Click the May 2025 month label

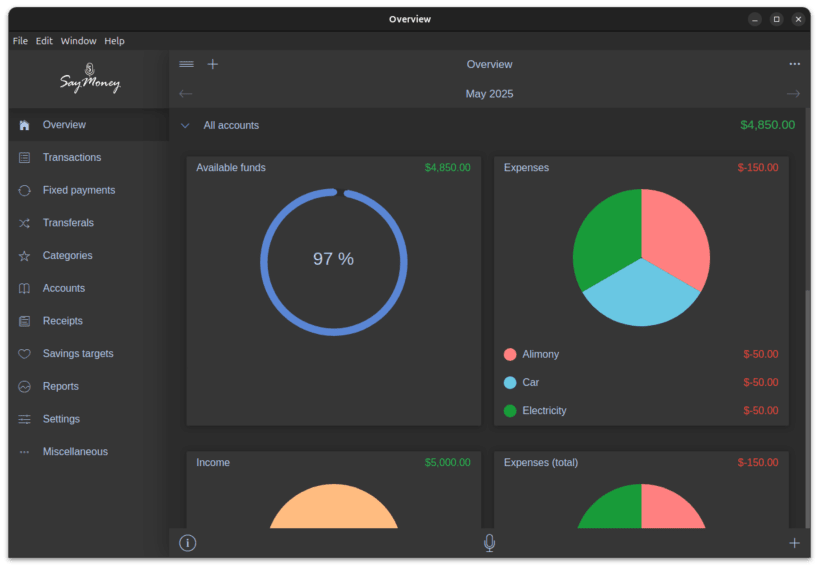(489, 94)
